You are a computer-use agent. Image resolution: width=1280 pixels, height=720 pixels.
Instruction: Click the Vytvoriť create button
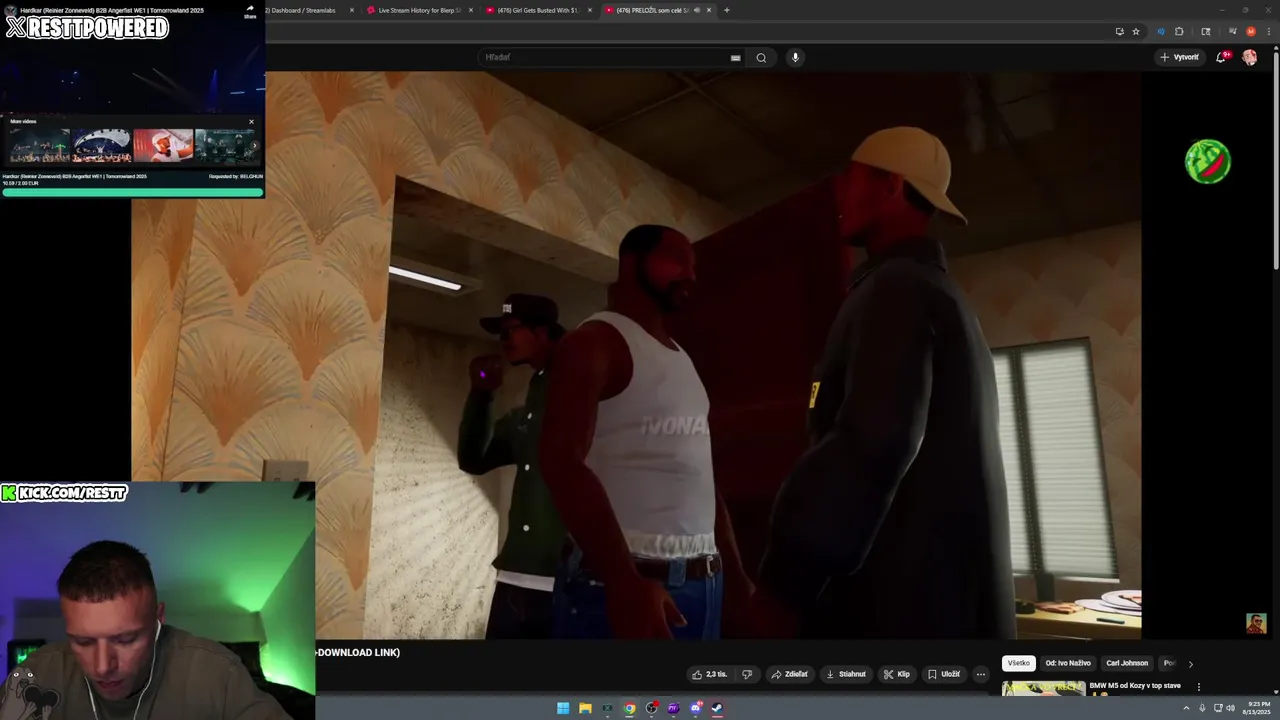pos(1179,57)
